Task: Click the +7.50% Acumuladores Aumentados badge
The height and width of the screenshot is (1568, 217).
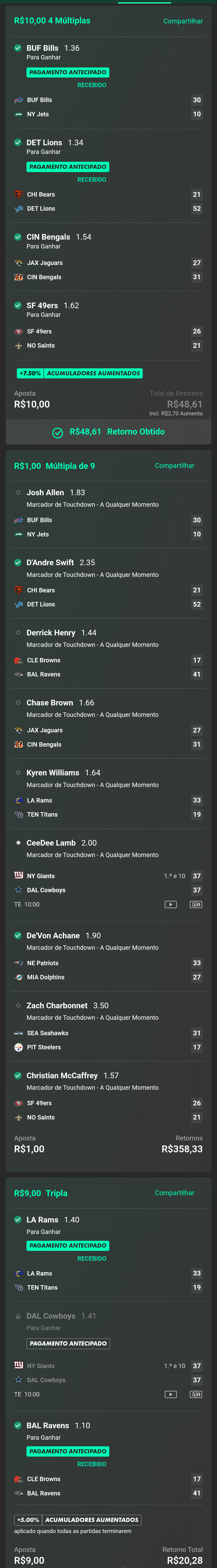Action: click(80, 373)
